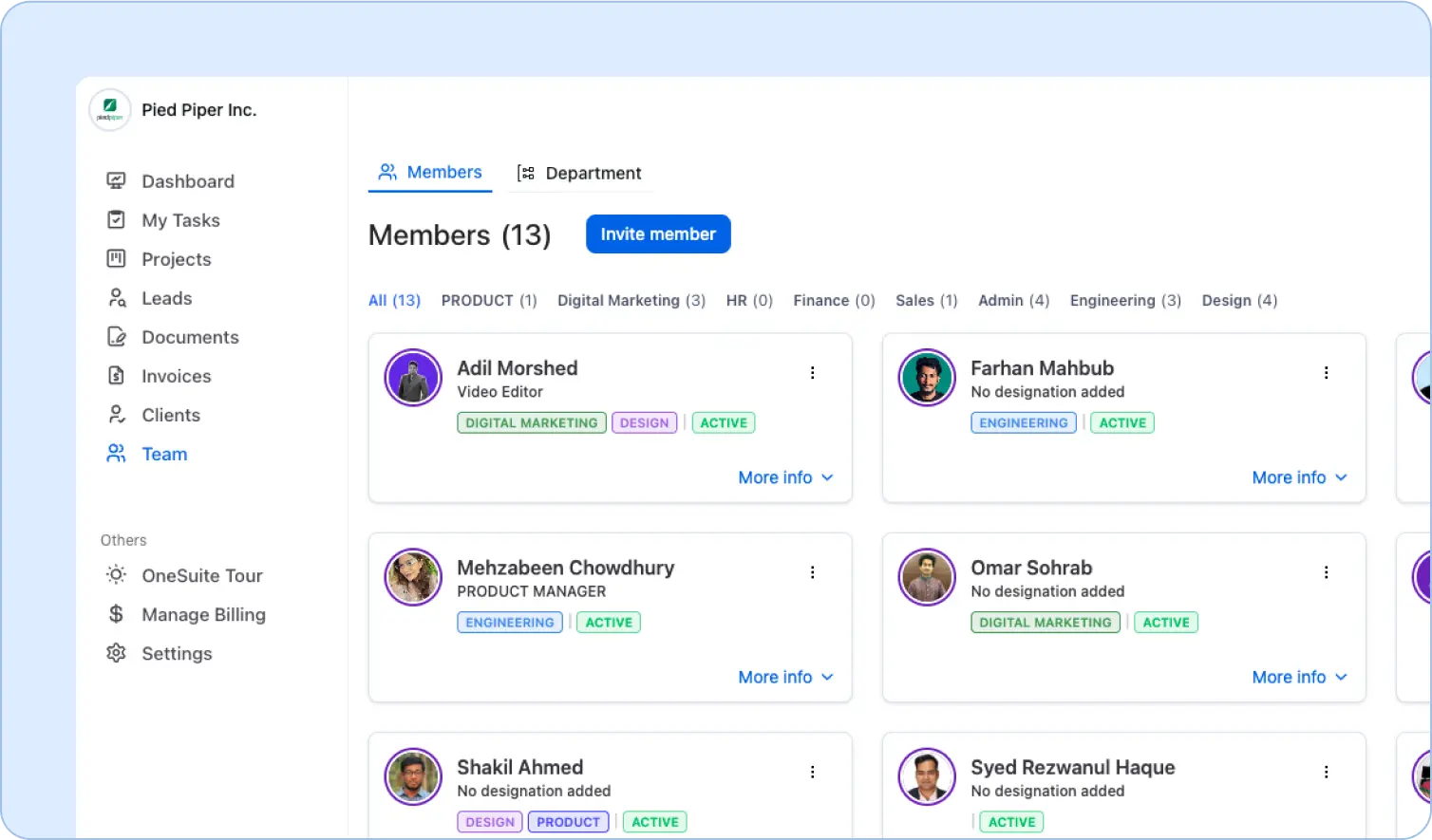The image size is (1432, 840).
Task: Click Omar Sohrab's profile photo
Action: [927, 577]
